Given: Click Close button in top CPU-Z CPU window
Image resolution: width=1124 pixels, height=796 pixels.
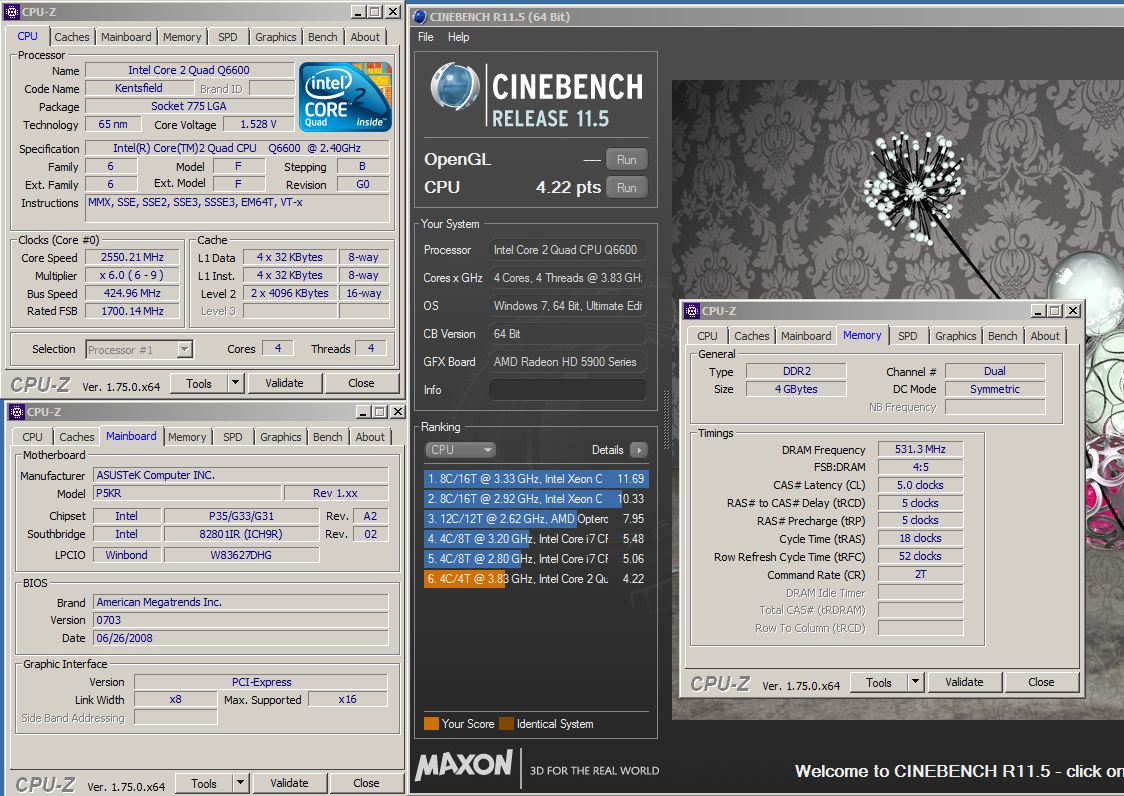Looking at the screenshot, I should pyautogui.click(x=361, y=383).
